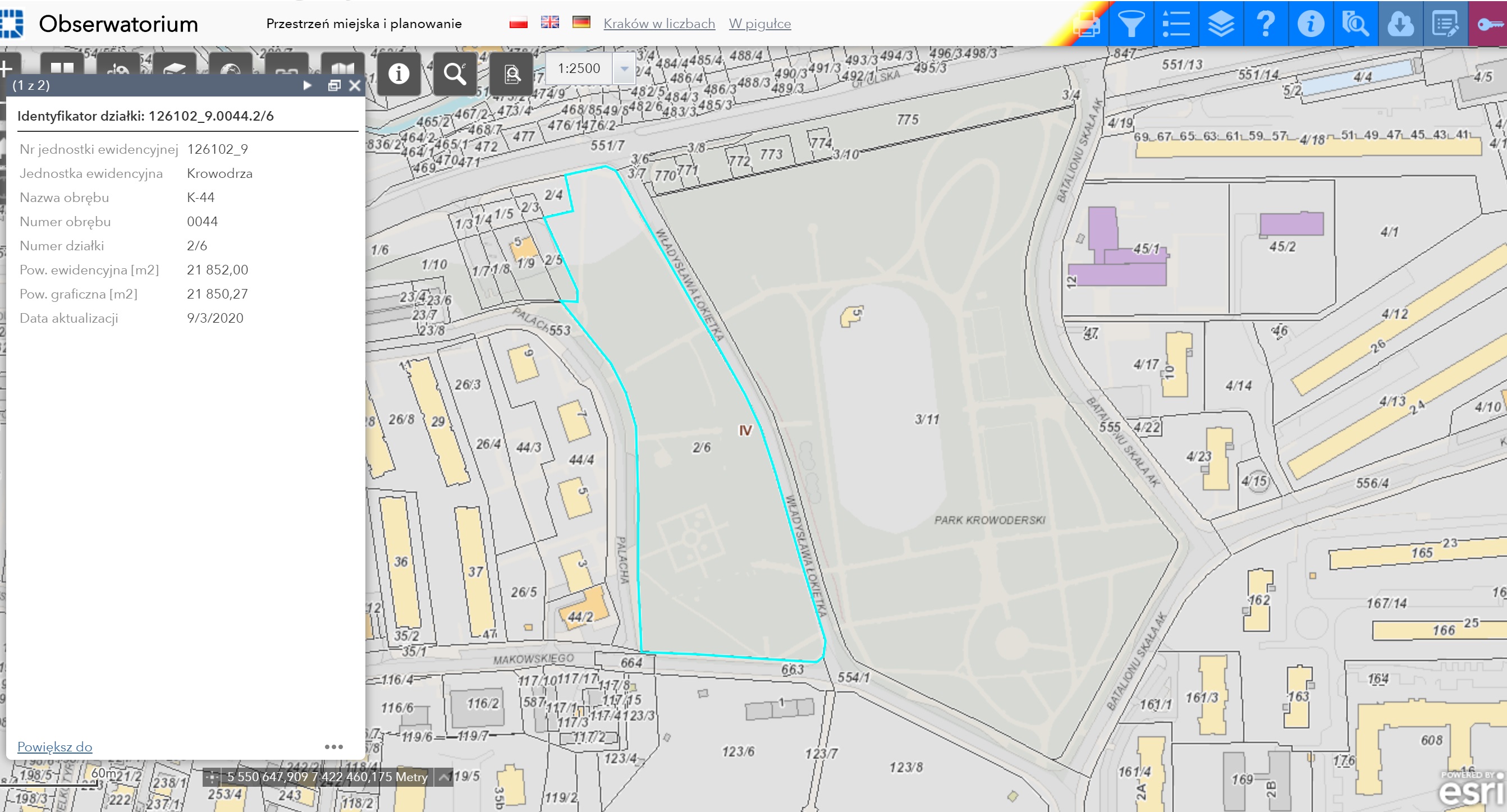Switch language to German flag
This screenshot has width=1507, height=812.
(581, 23)
